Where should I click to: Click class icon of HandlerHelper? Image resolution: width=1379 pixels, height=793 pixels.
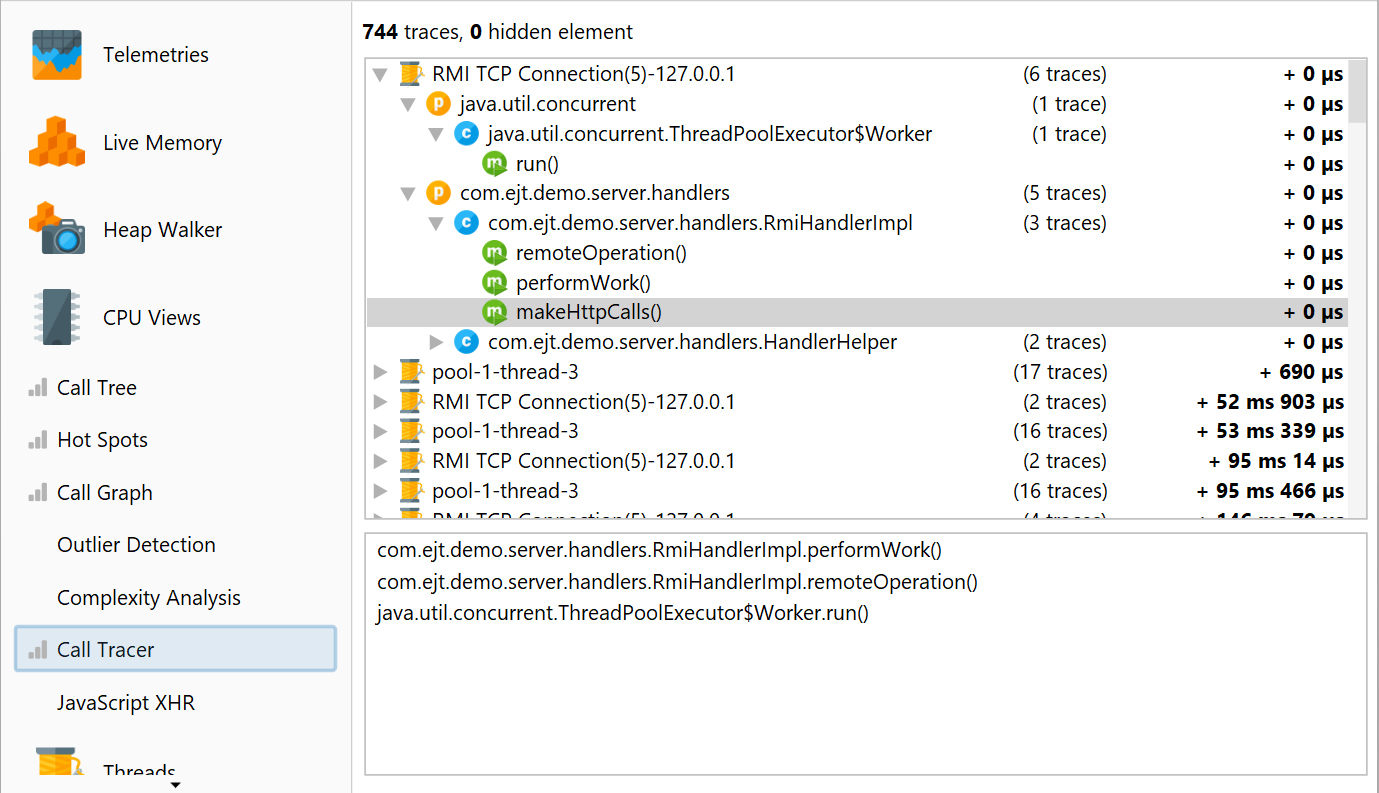click(x=466, y=342)
